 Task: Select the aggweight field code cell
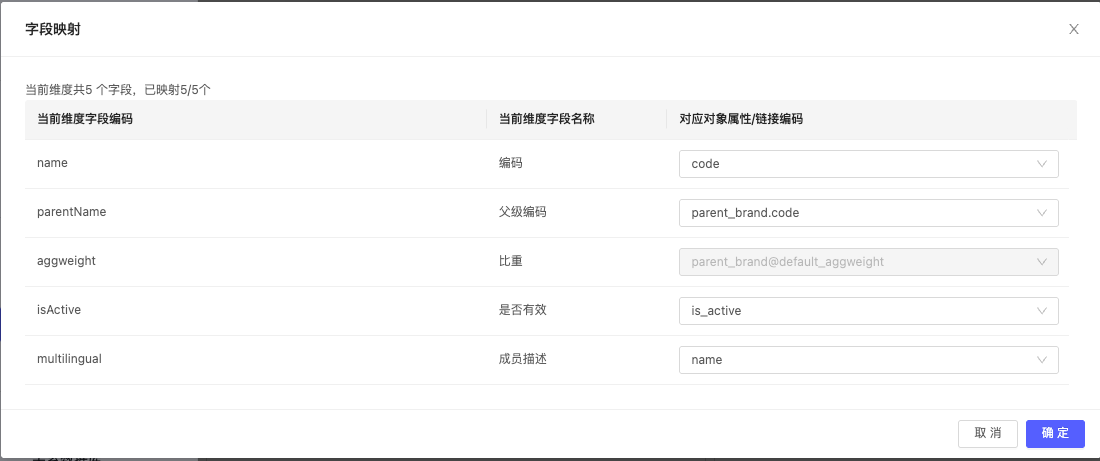pyautogui.click(x=66, y=262)
